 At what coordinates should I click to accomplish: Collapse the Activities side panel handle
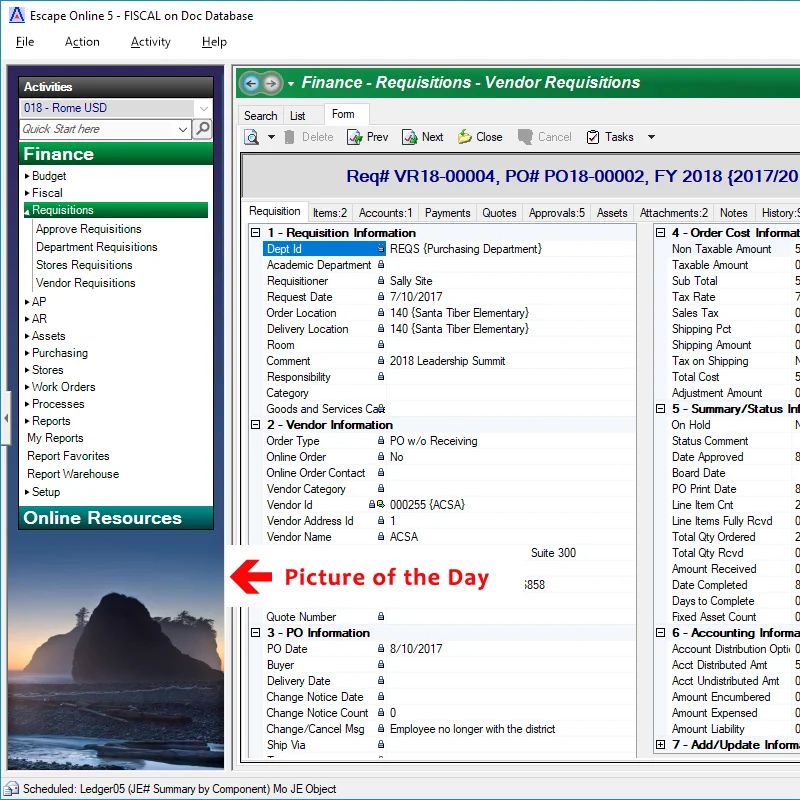(6, 418)
